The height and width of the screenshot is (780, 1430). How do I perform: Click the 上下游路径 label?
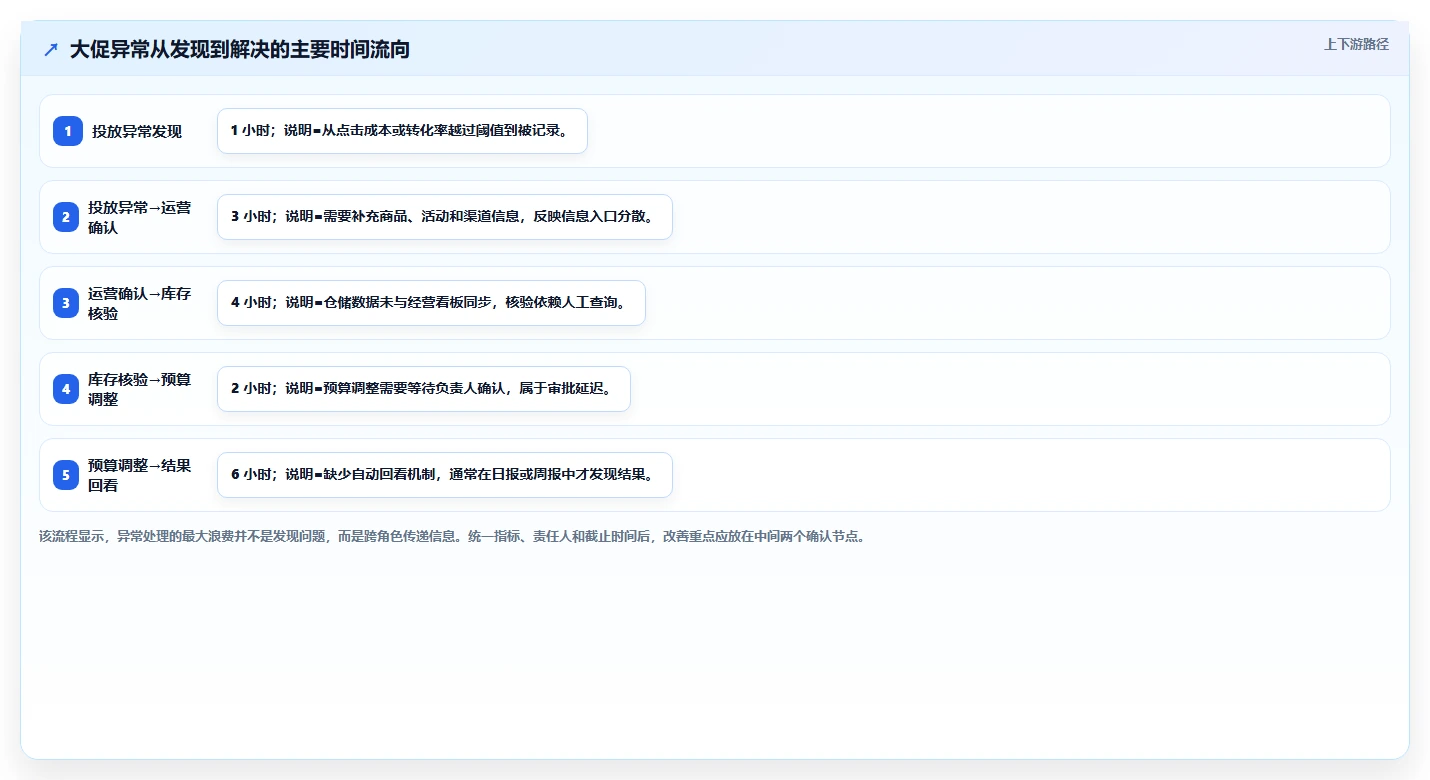click(x=1356, y=44)
